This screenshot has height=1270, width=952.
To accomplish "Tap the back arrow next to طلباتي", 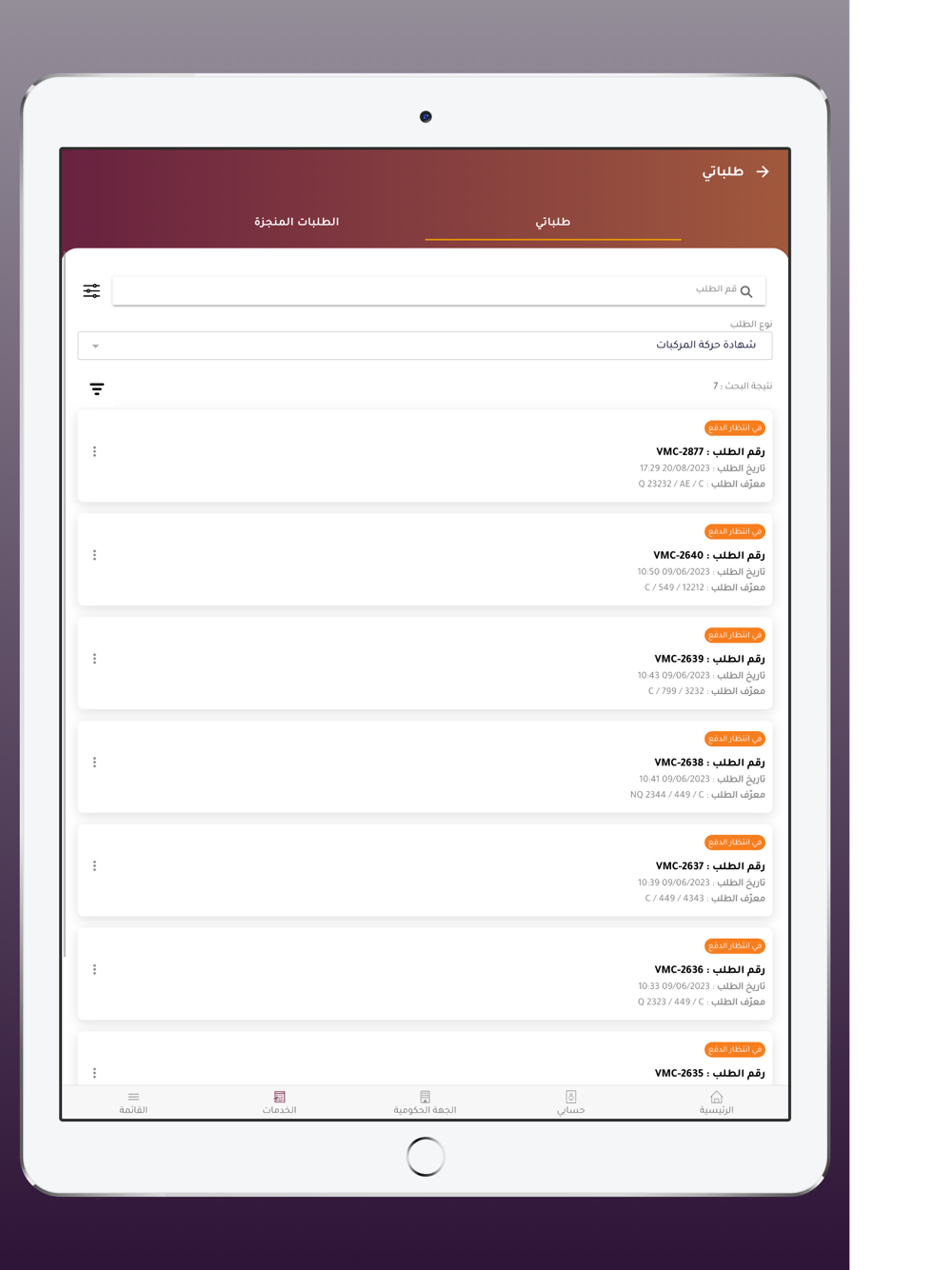I will pos(763,171).
